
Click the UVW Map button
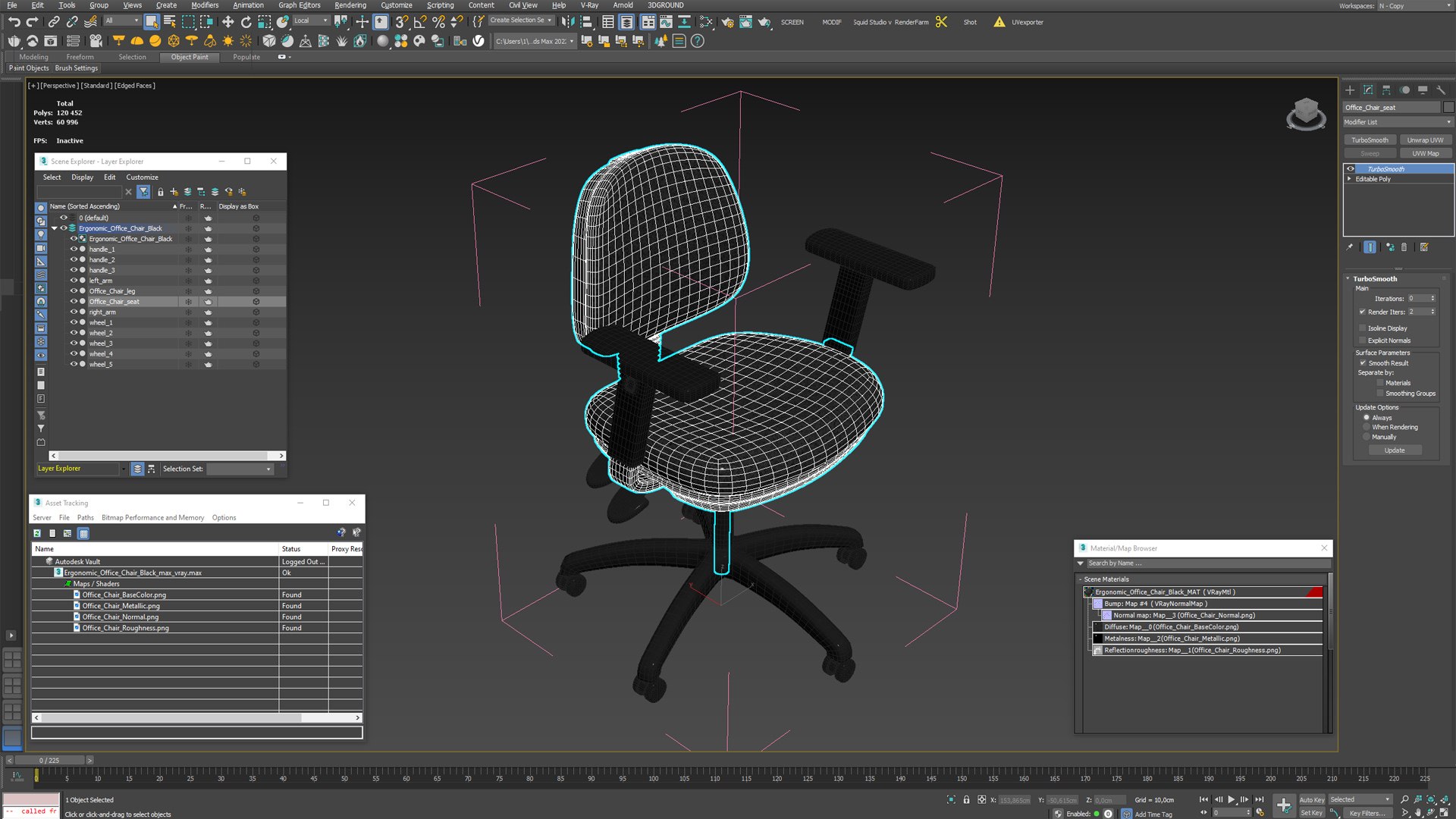pyautogui.click(x=1425, y=154)
